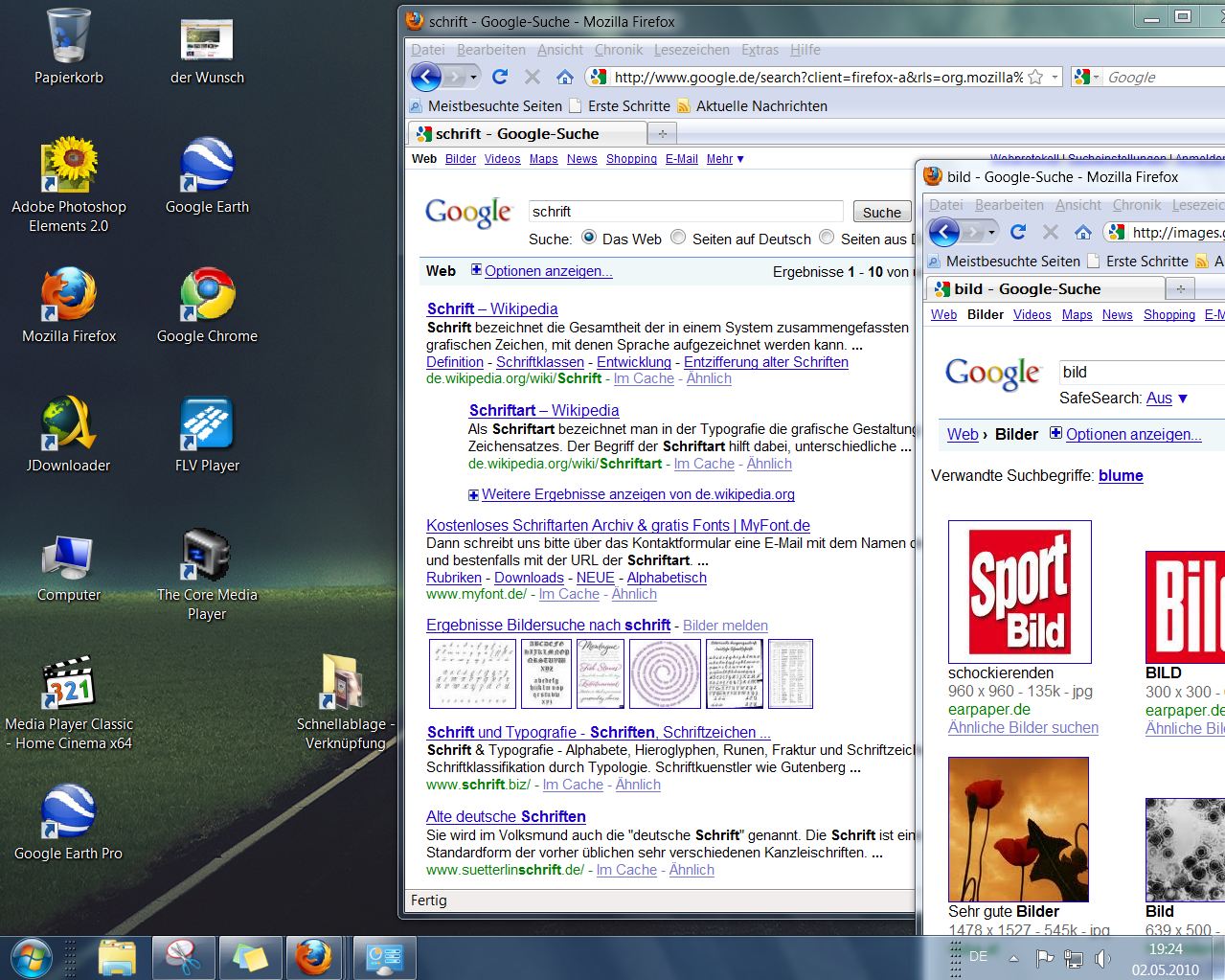Select 'Seiten aus' radio option

[827, 237]
